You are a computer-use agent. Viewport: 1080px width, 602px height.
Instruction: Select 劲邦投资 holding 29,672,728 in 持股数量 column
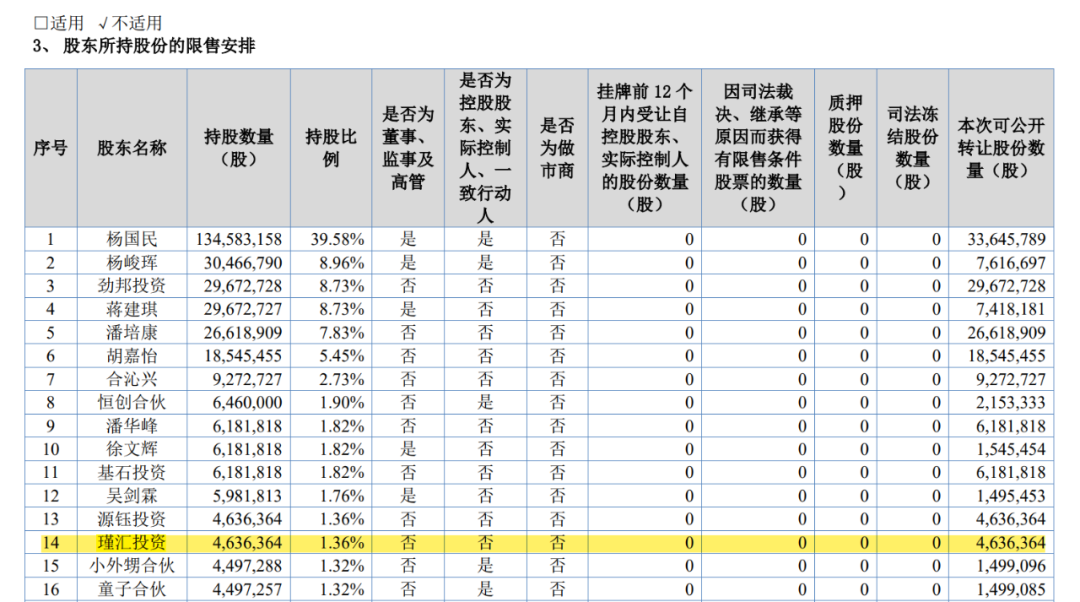point(243,287)
